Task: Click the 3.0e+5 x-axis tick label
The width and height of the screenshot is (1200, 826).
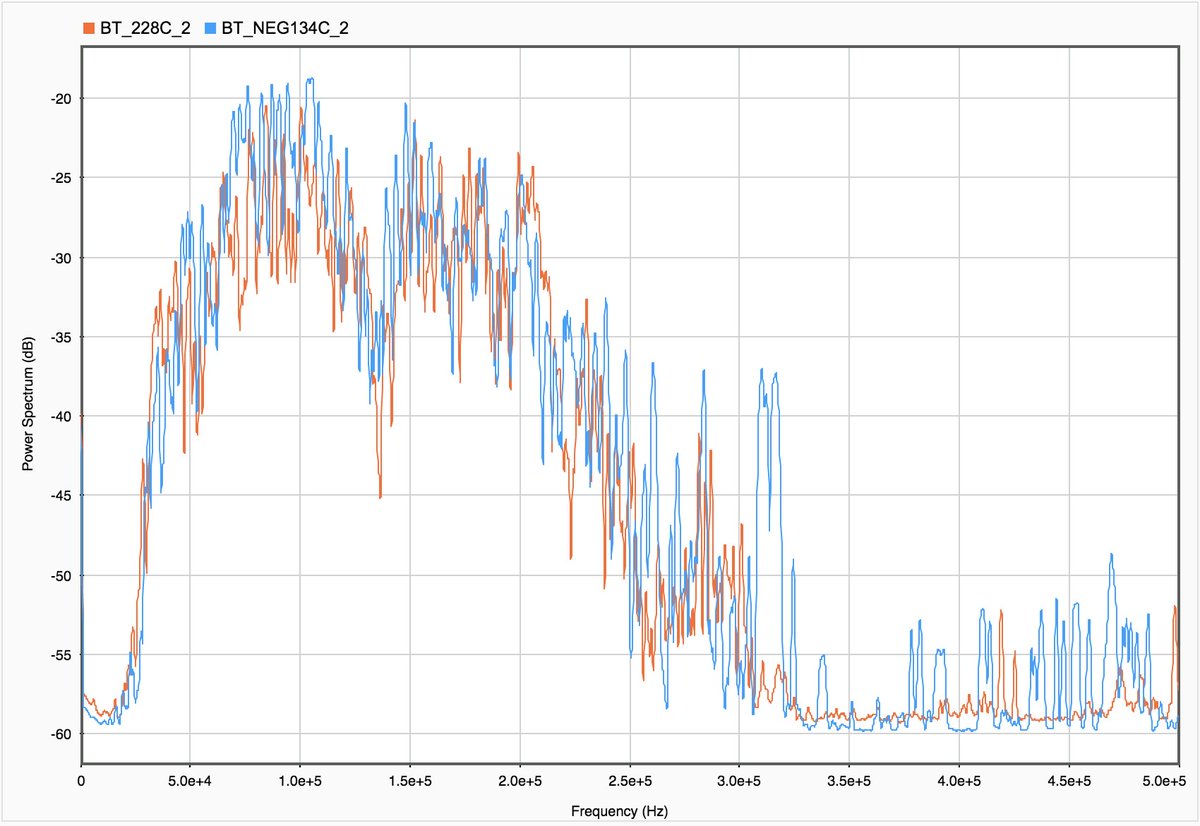Action: [739, 779]
